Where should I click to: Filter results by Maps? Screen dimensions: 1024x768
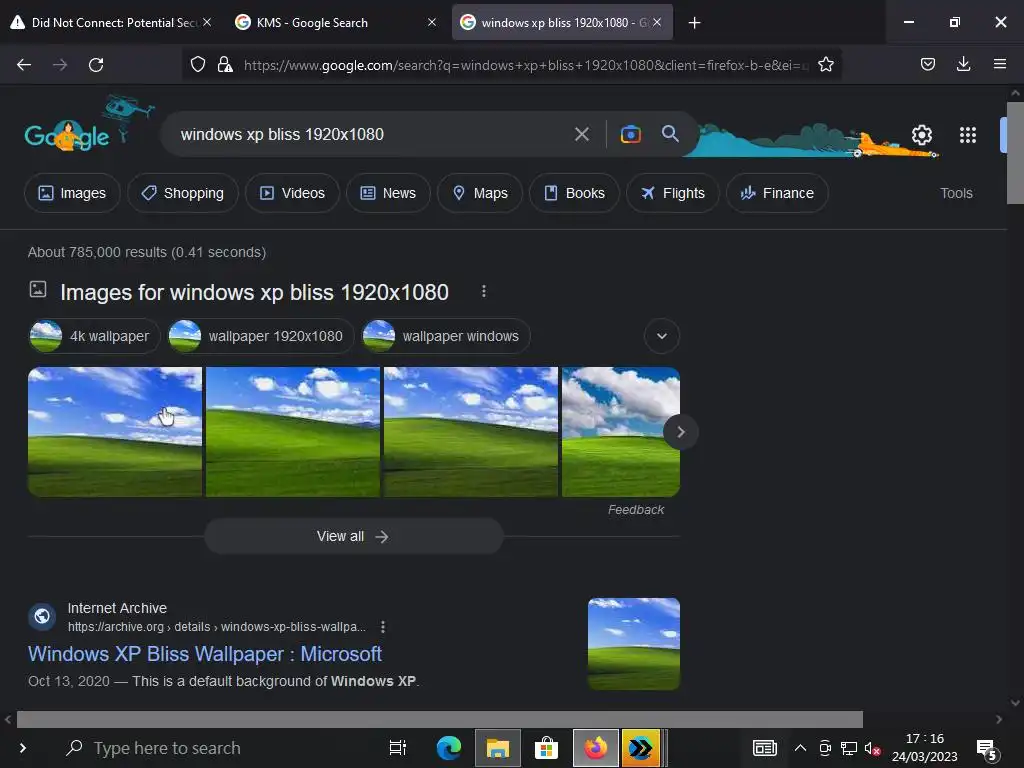pos(480,193)
